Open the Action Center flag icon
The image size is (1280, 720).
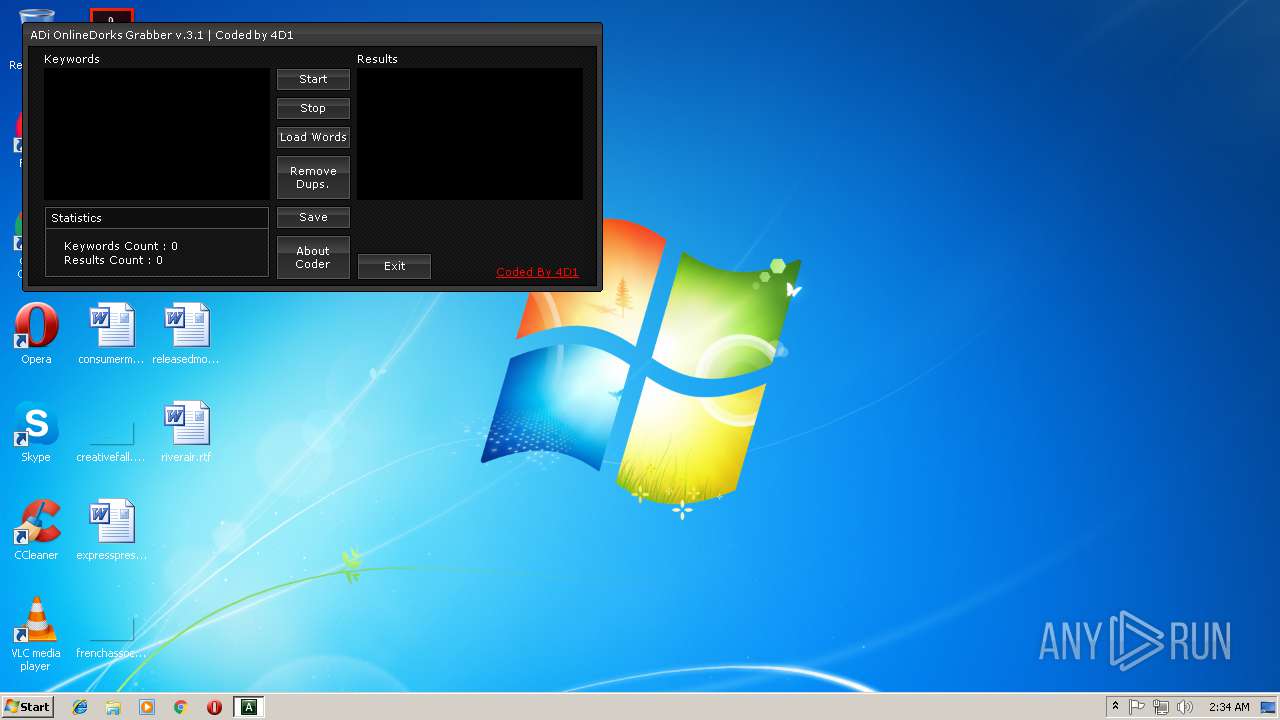pos(1137,707)
